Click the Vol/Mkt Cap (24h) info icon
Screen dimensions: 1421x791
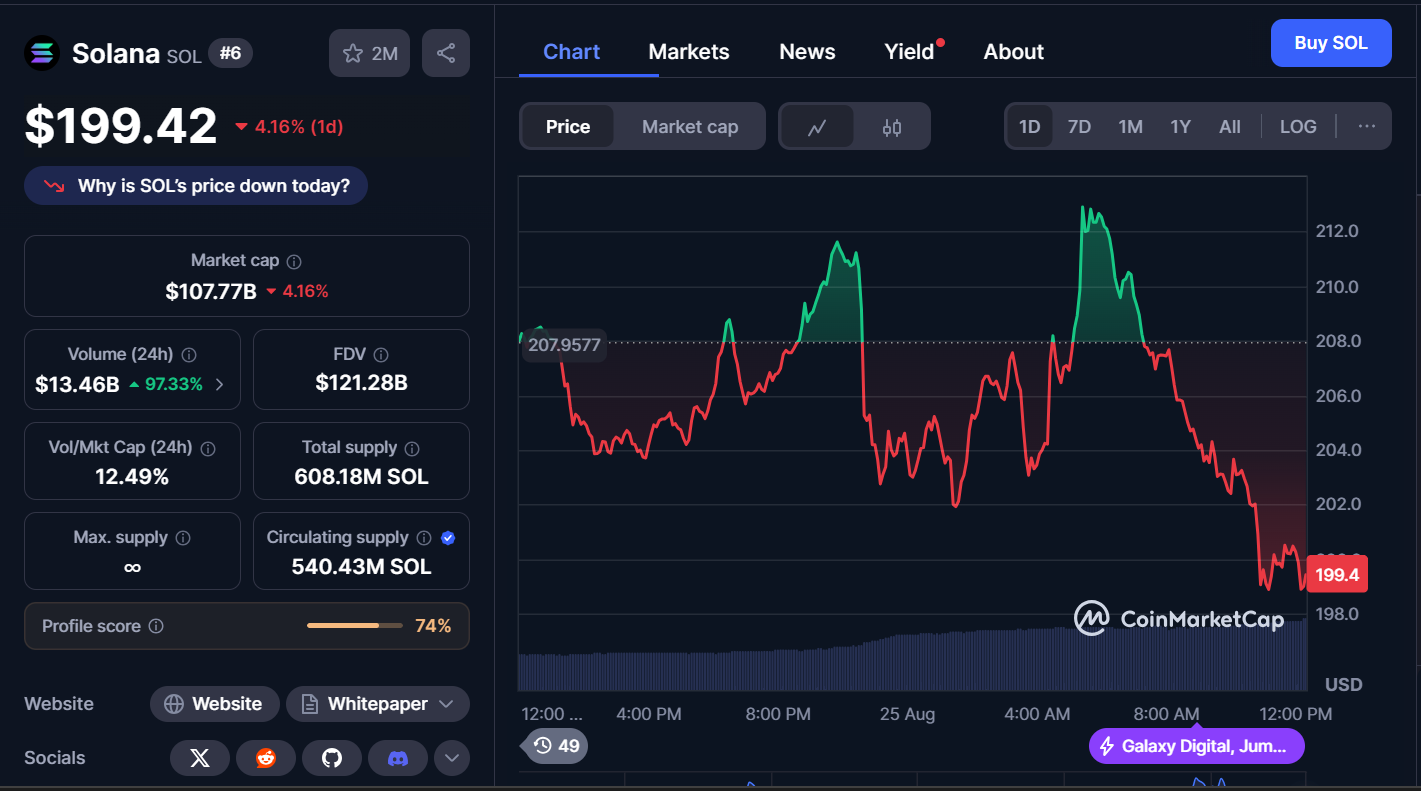click(x=209, y=448)
